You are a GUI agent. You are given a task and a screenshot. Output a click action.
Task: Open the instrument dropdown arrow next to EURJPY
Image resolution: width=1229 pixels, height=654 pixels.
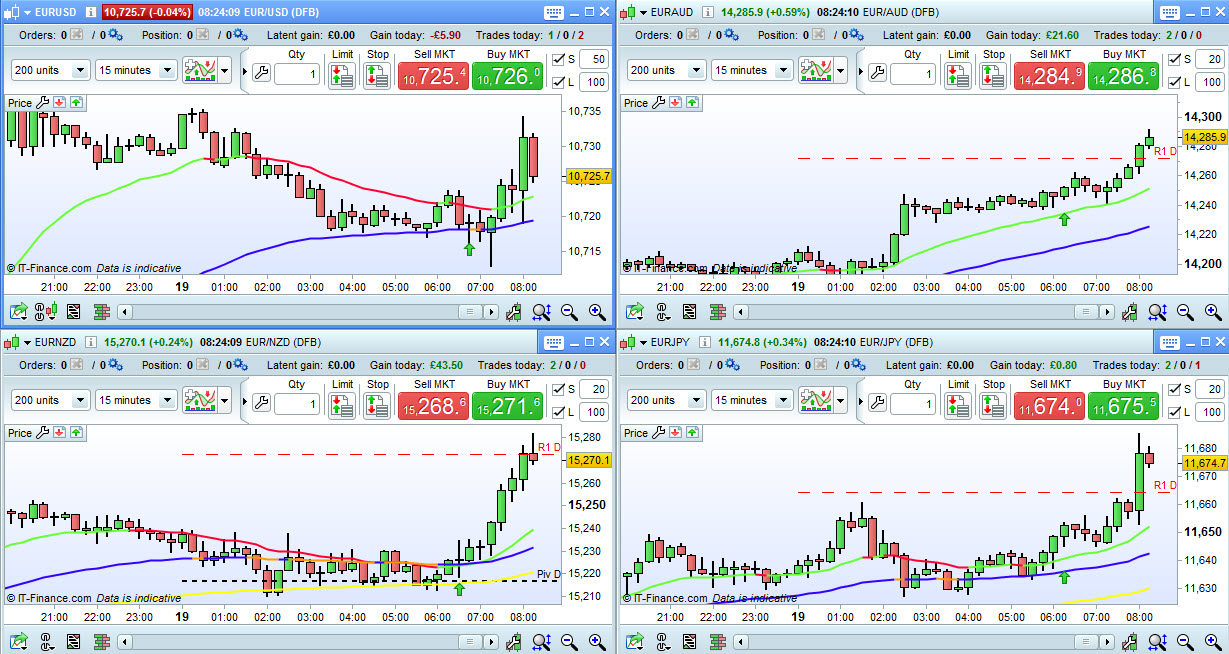coord(643,342)
